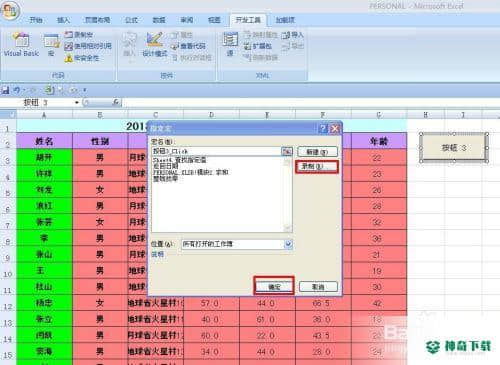The width and height of the screenshot is (500, 365).
Task: Select macro 返回日期 in the list
Action: [166, 166]
